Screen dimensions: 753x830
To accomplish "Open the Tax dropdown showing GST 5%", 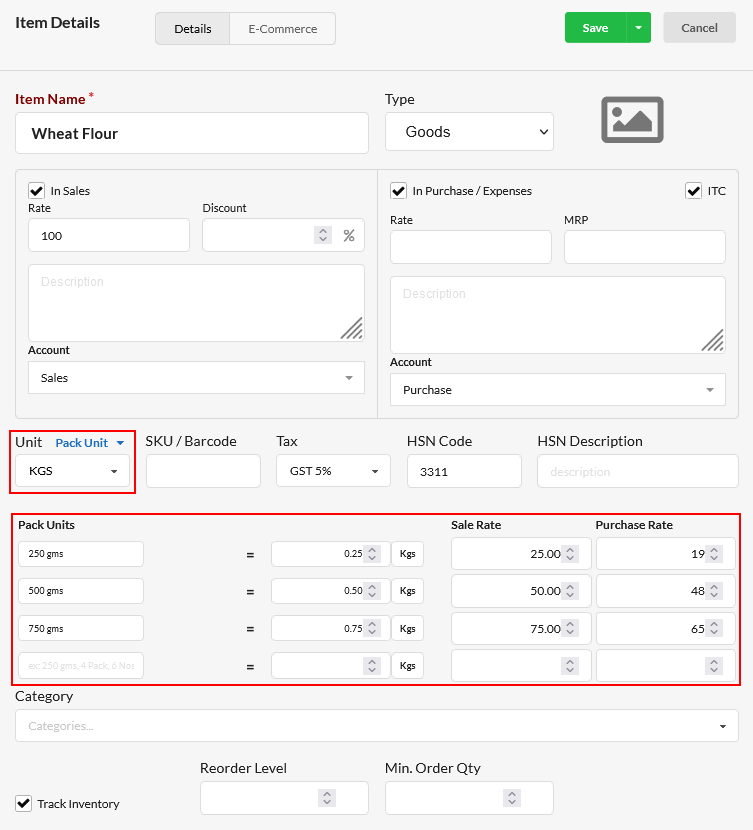I will click(x=333, y=471).
